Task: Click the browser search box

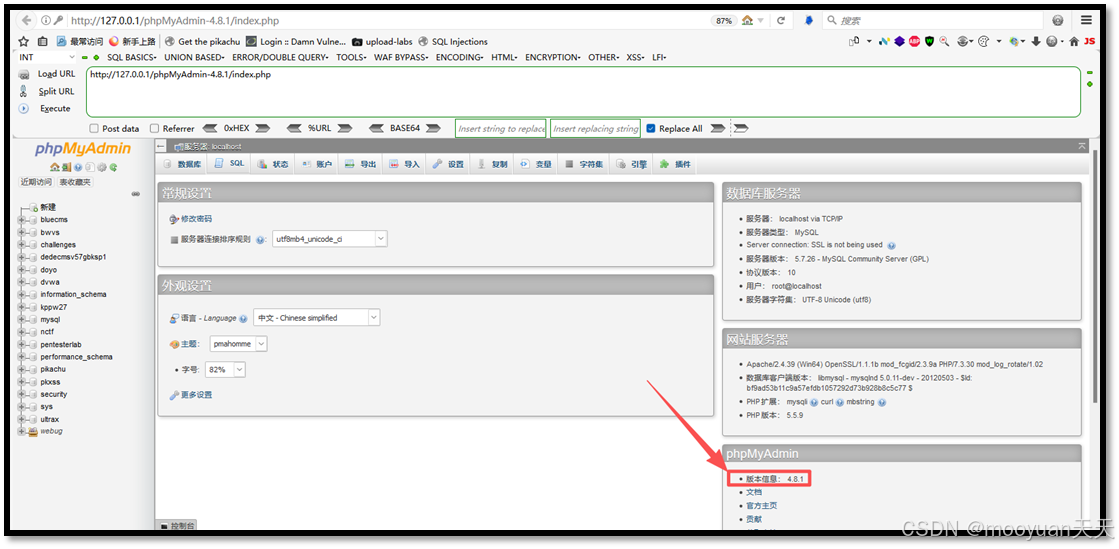Action: pos(933,21)
